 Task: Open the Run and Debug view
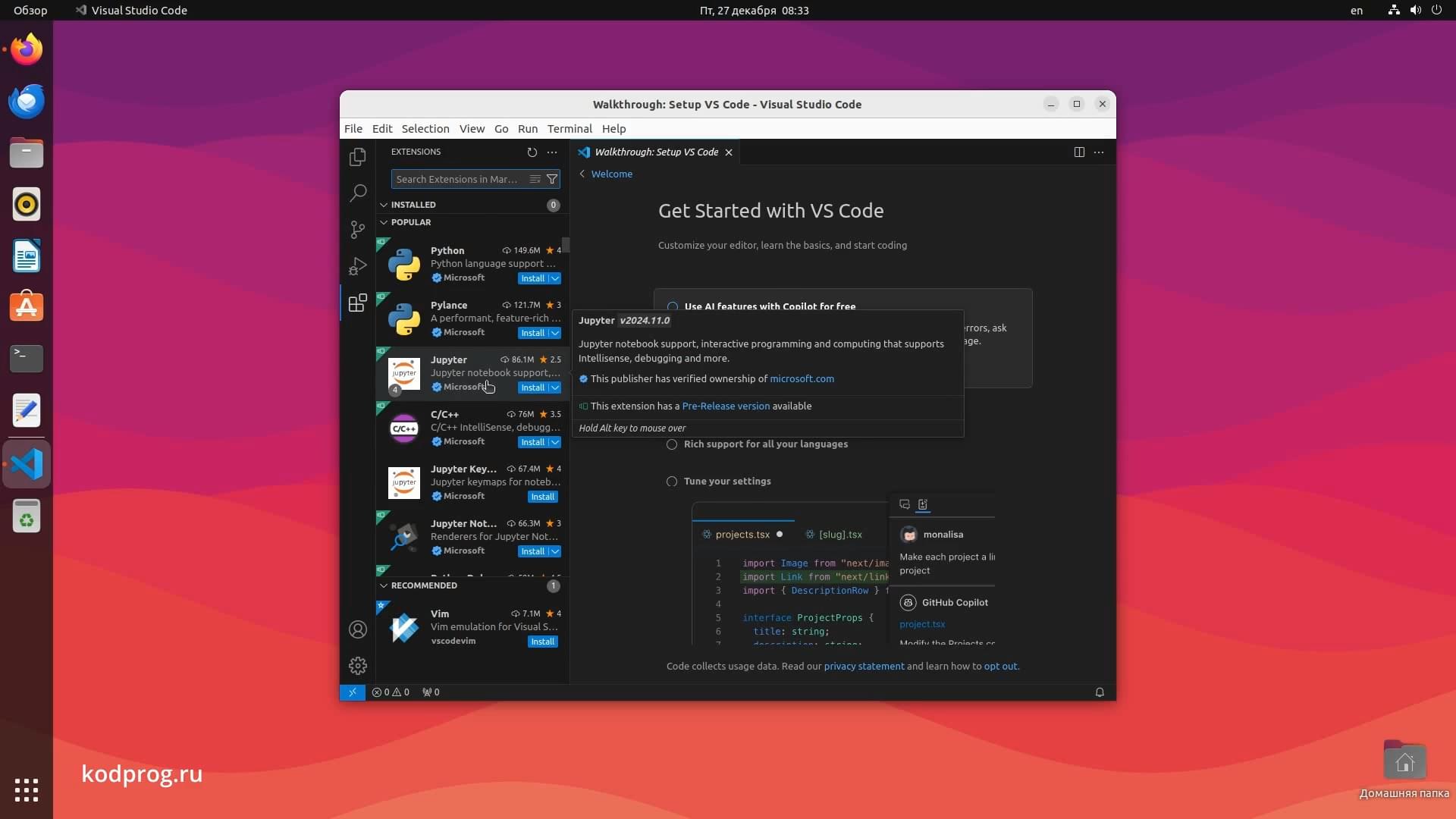tap(357, 266)
